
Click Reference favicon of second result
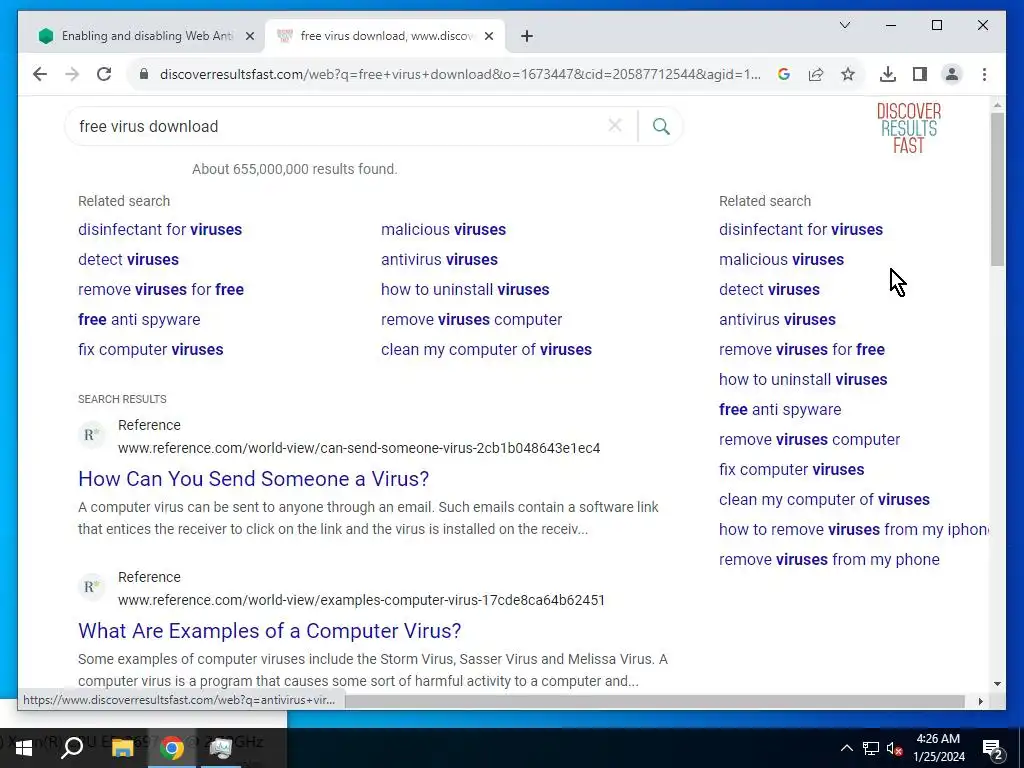click(92, 586)
